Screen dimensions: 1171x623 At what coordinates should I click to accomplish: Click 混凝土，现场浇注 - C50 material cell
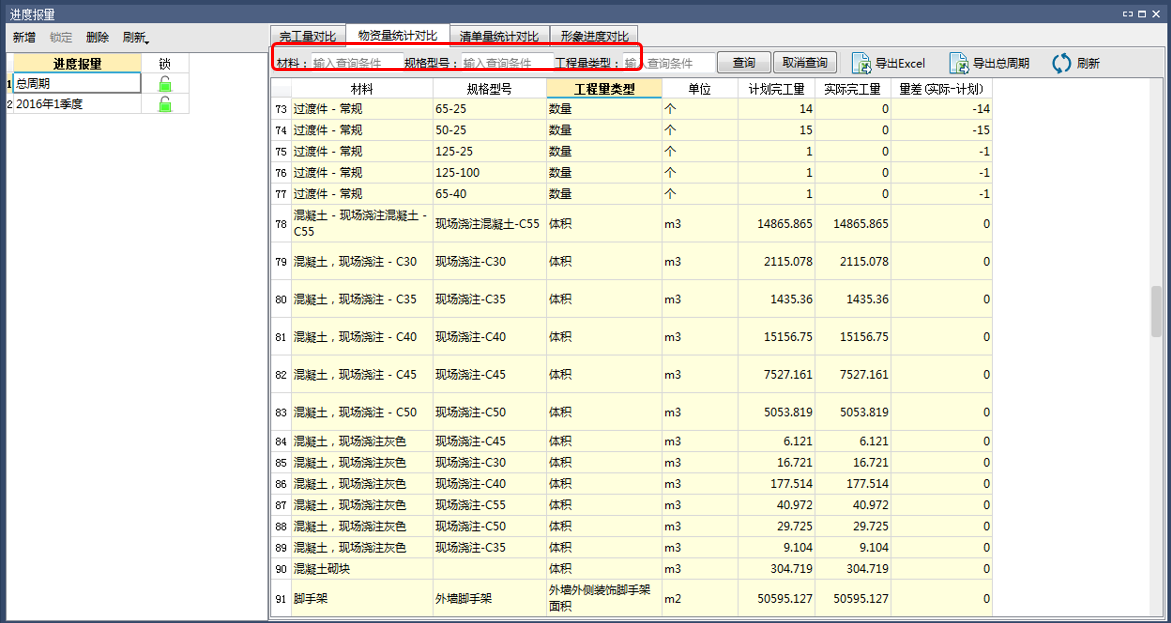click(362, 412)
